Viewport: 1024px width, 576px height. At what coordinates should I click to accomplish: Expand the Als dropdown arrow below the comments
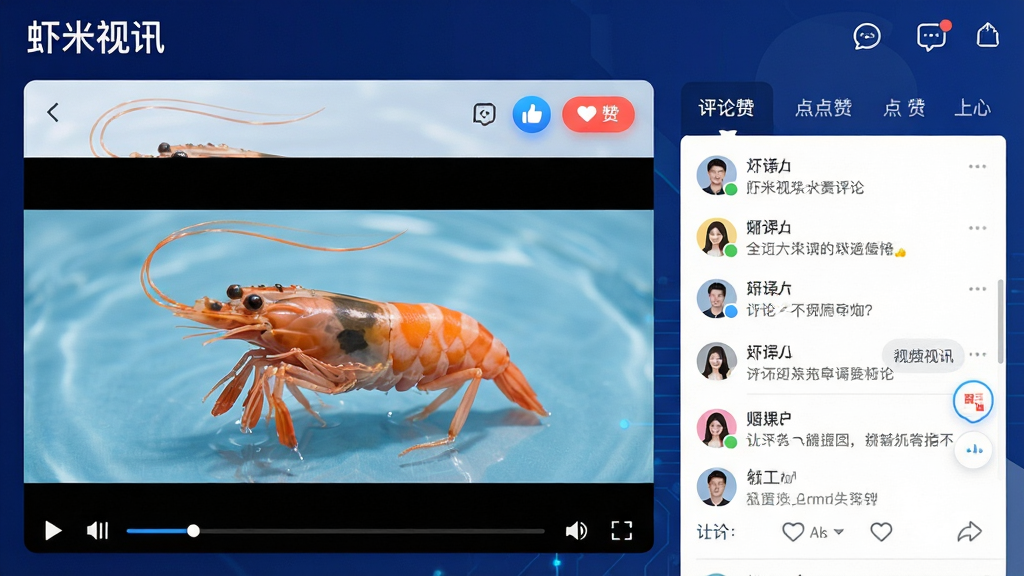click(x=839, y=532)
